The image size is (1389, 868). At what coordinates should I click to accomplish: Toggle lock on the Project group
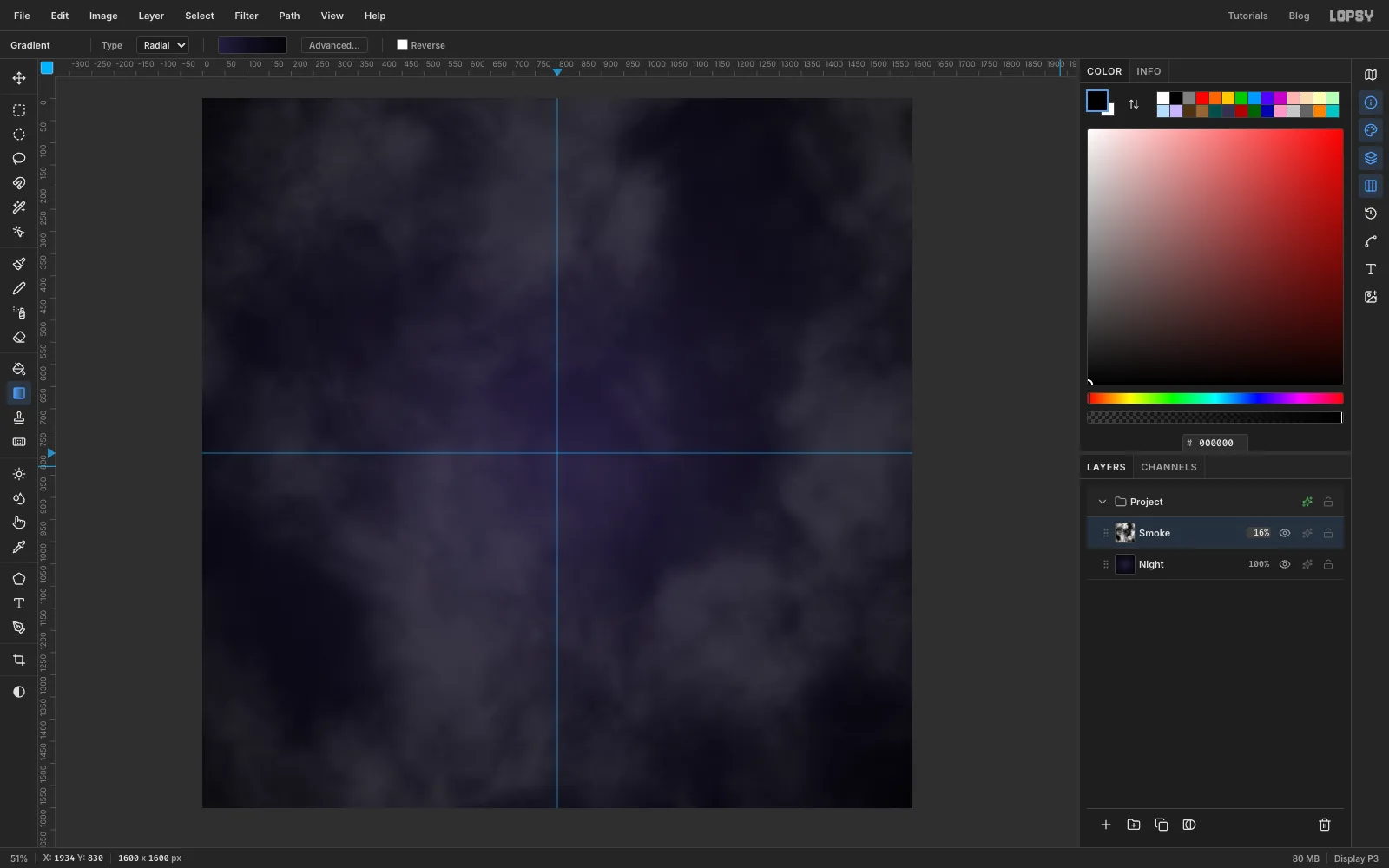tap(1328, 502)
